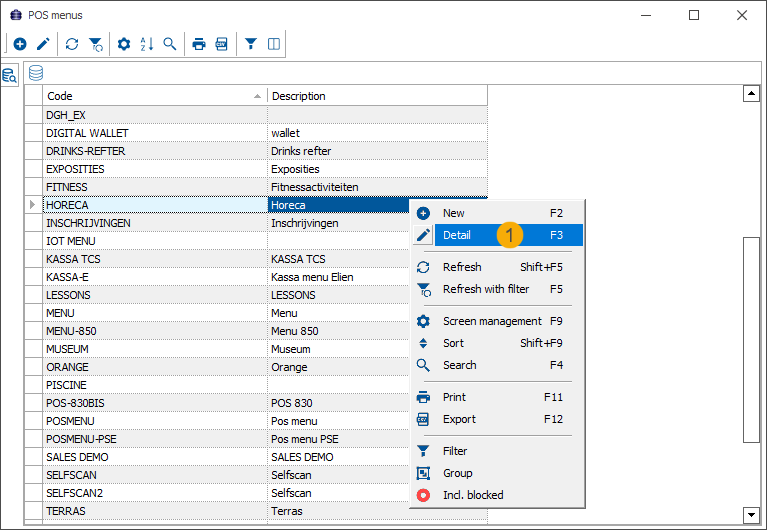Open Screen management gear in toolbar
Viewport: 767px width, 530px height.
[x=124, y=44]
